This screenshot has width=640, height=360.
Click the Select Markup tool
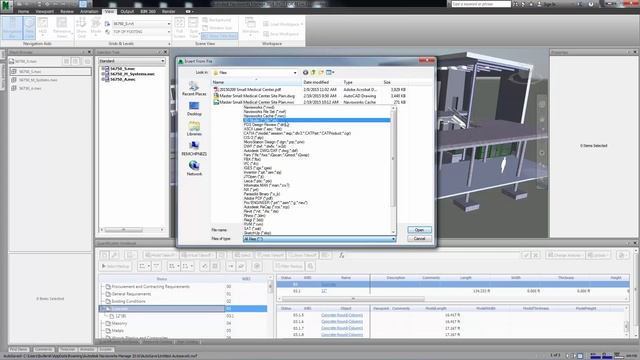116,266
